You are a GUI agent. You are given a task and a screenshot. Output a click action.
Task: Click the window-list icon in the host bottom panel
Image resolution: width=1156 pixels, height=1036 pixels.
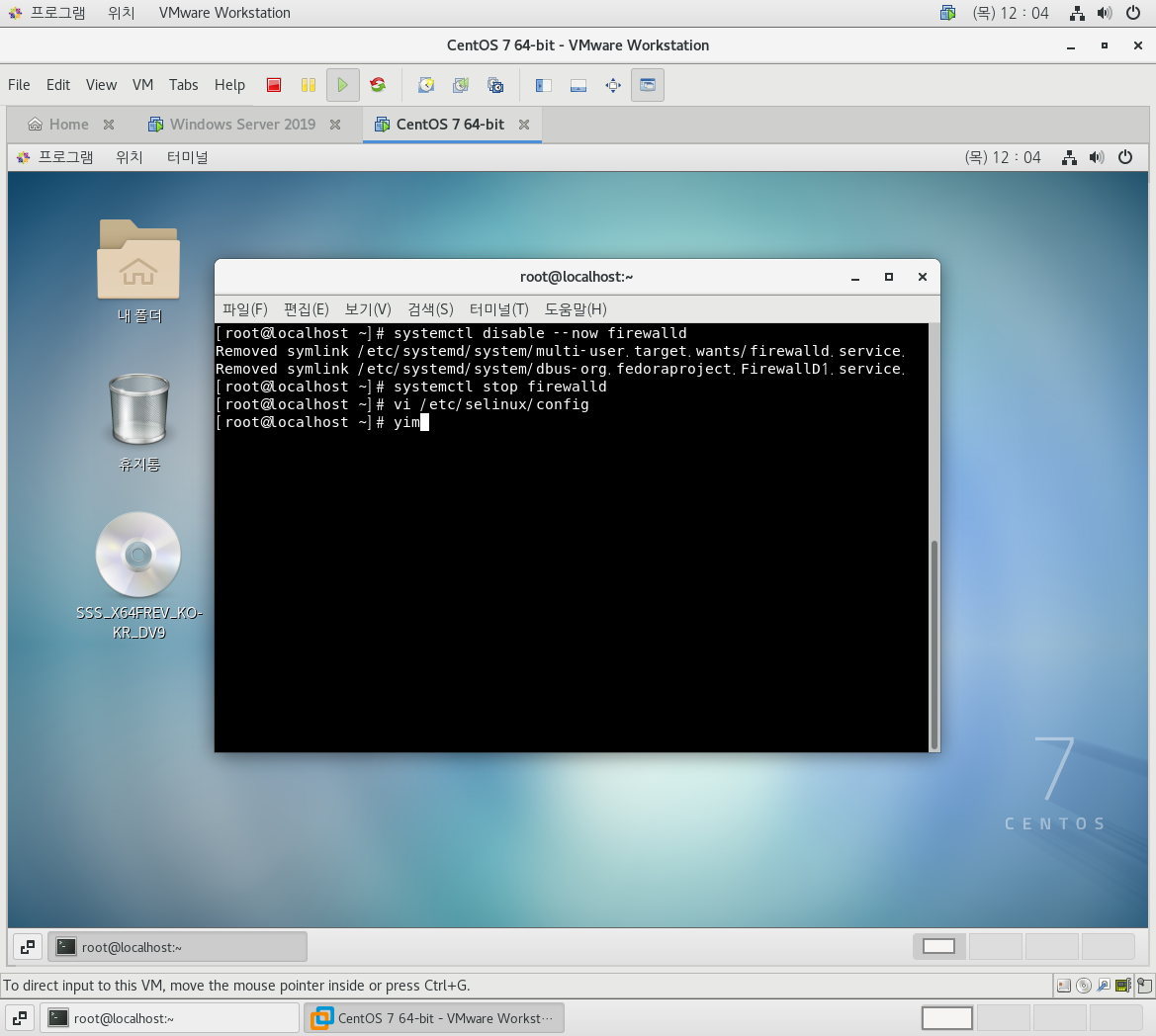pos(20,1018)
